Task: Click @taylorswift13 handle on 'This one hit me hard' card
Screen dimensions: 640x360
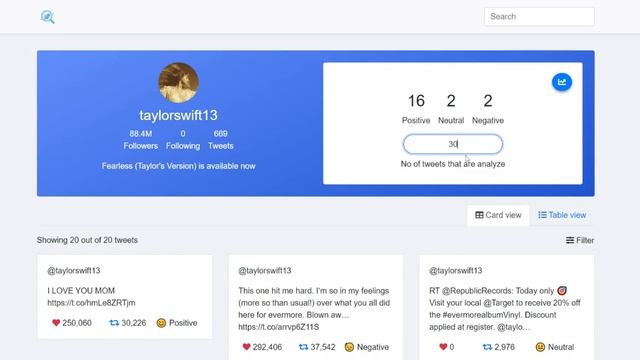Action: tap(264, 271)
